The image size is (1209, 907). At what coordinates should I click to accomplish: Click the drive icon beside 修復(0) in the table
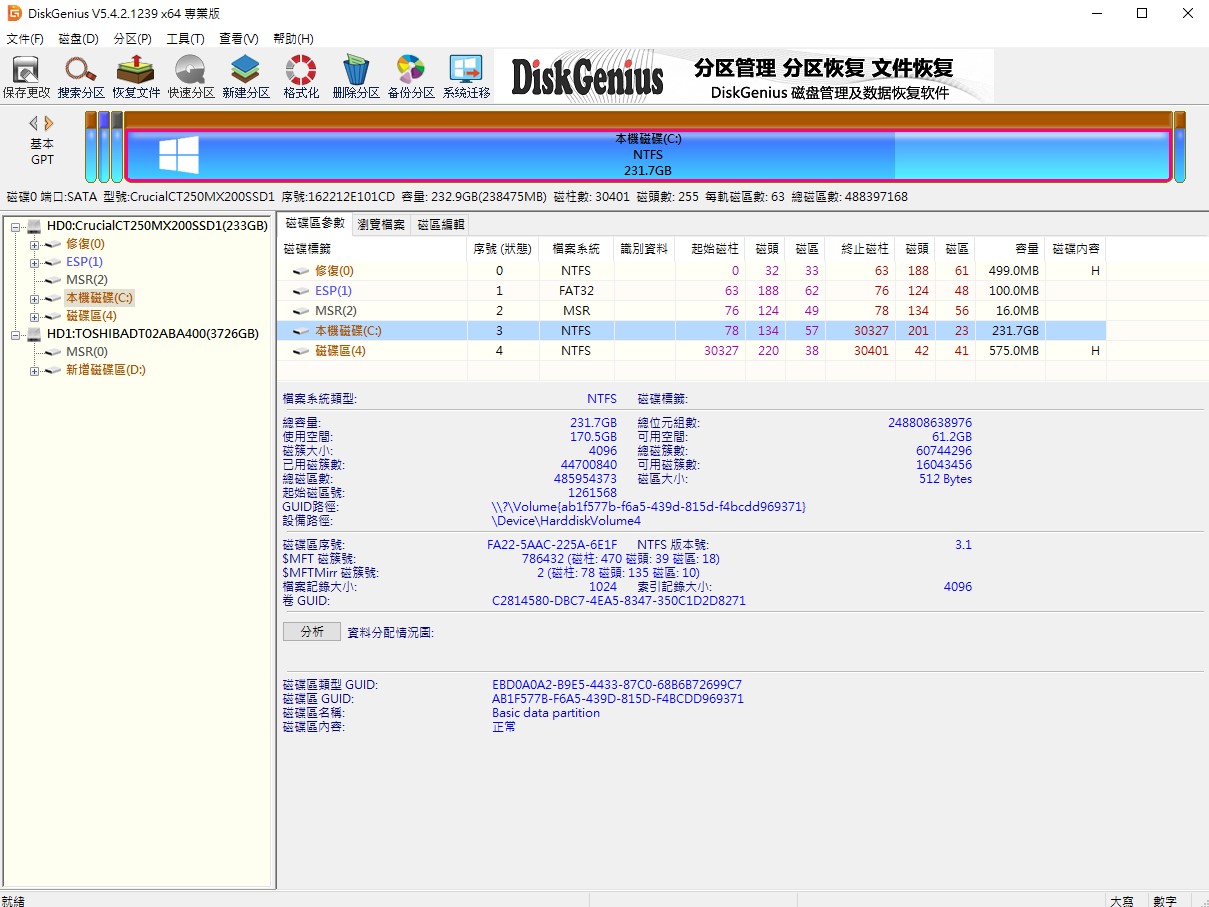pos(301,271)
